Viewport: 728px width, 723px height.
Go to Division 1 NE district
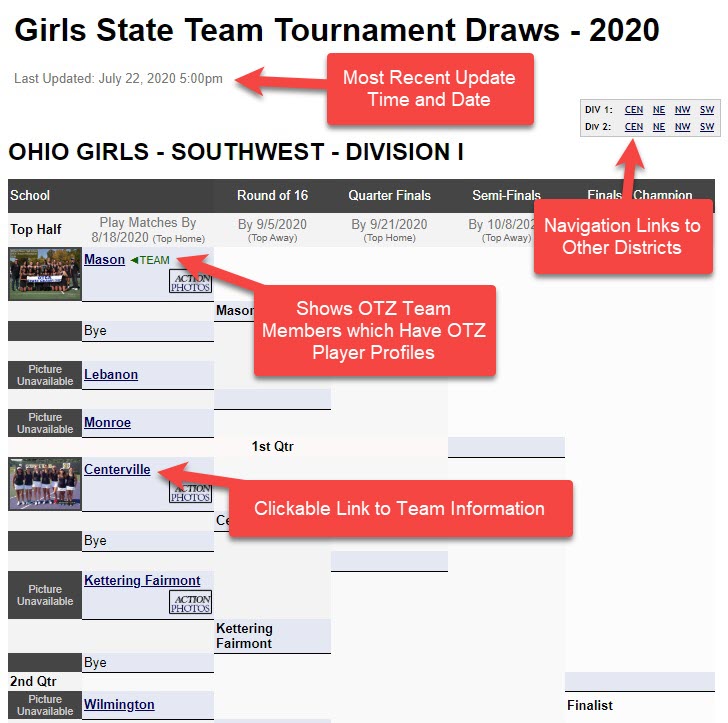659,110
